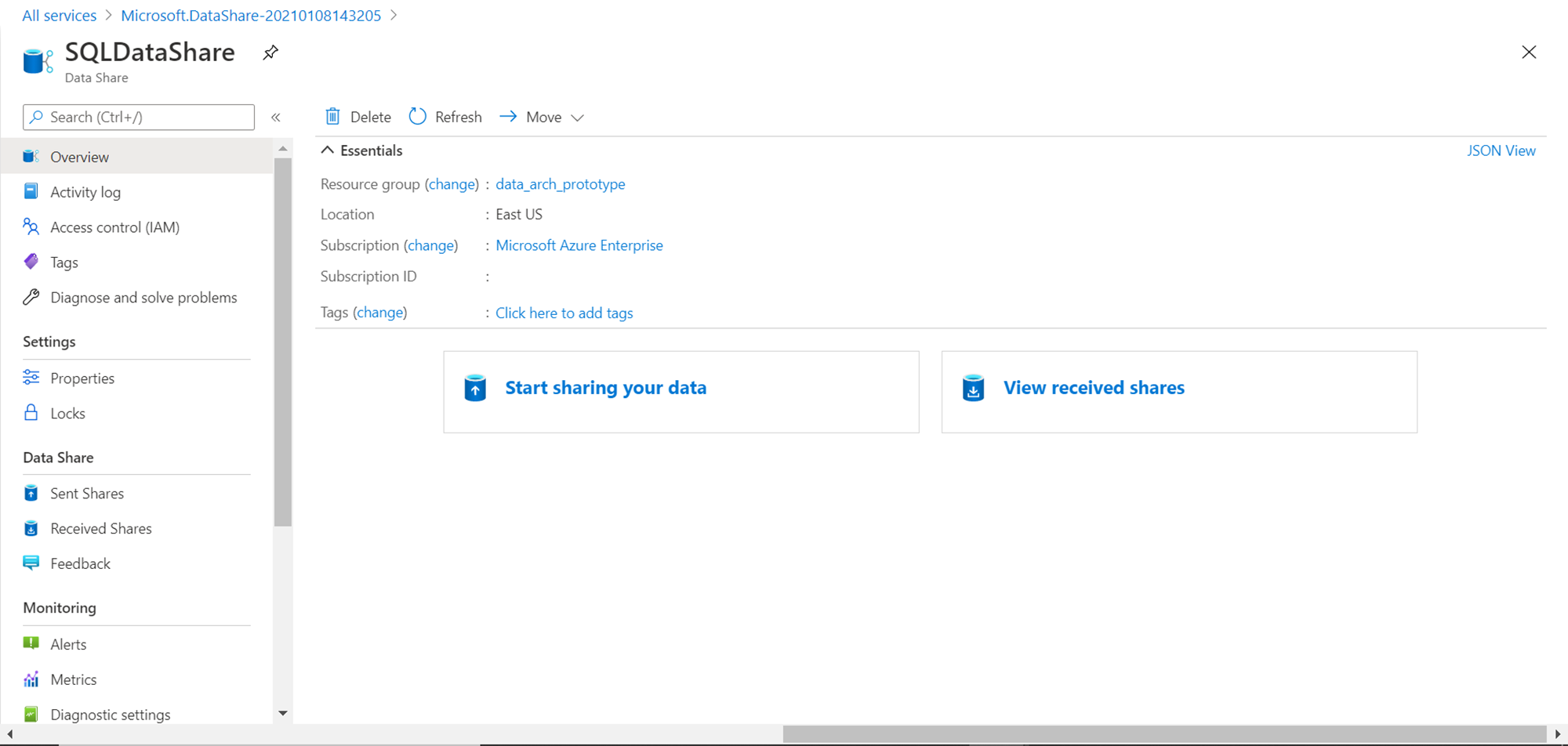The width and height of the screenshot is (1568, 746).
Task: Change the tags
Action: click(380, 313)
